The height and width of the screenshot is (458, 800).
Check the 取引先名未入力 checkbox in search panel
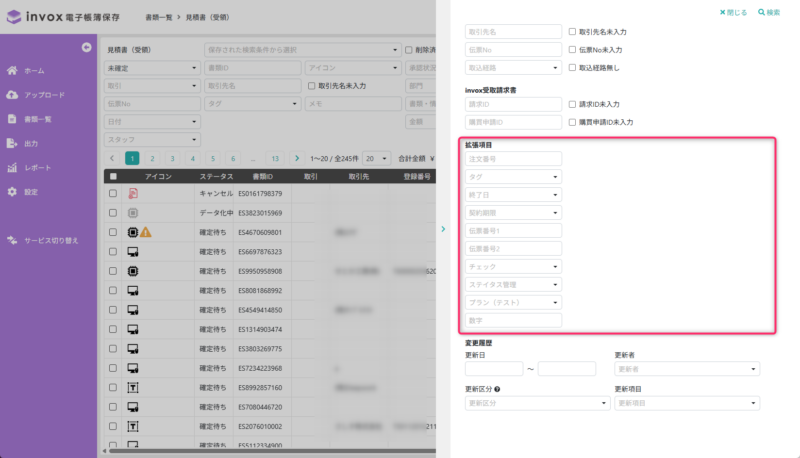[x=571, y=32]
